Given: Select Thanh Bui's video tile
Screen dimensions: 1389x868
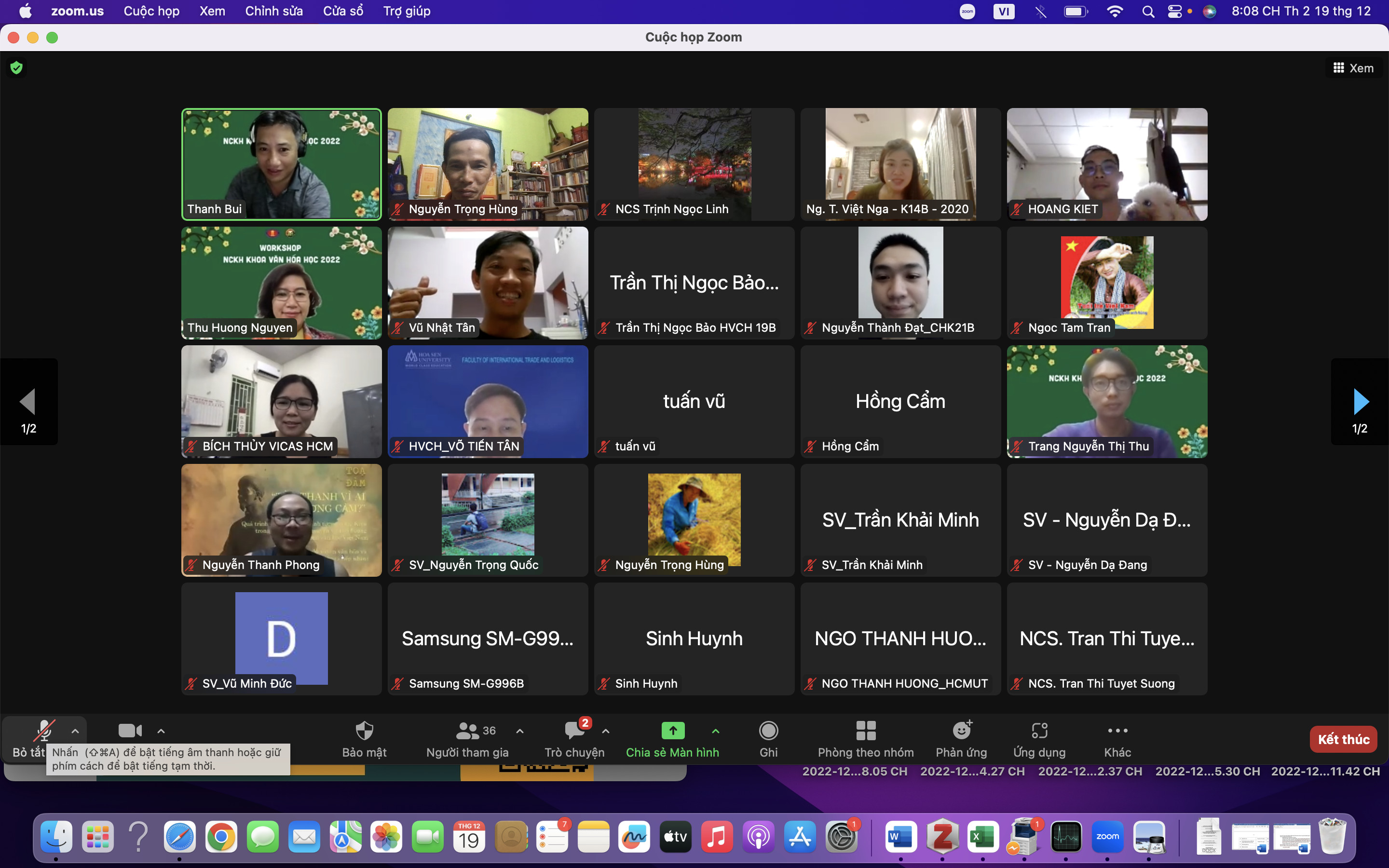Looking at the screenshot, I should click(x=281, y=164).
